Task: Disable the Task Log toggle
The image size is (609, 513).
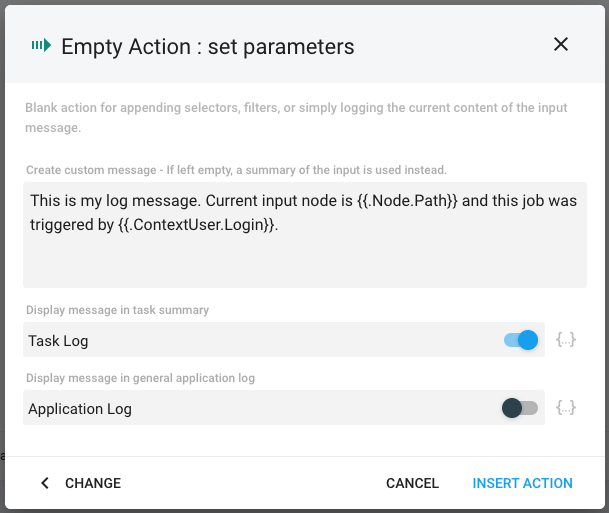Action: [x=521, y=340]
